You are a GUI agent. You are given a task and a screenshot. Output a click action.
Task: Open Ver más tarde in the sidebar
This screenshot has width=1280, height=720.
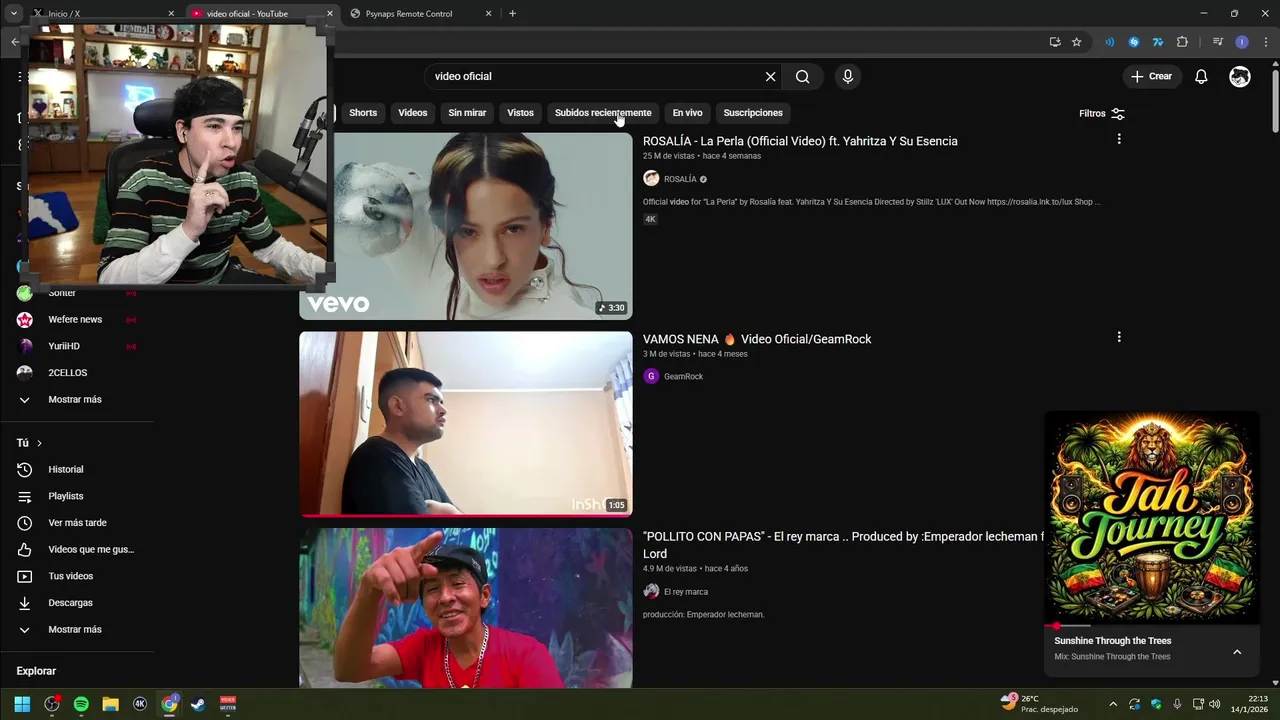76,523
